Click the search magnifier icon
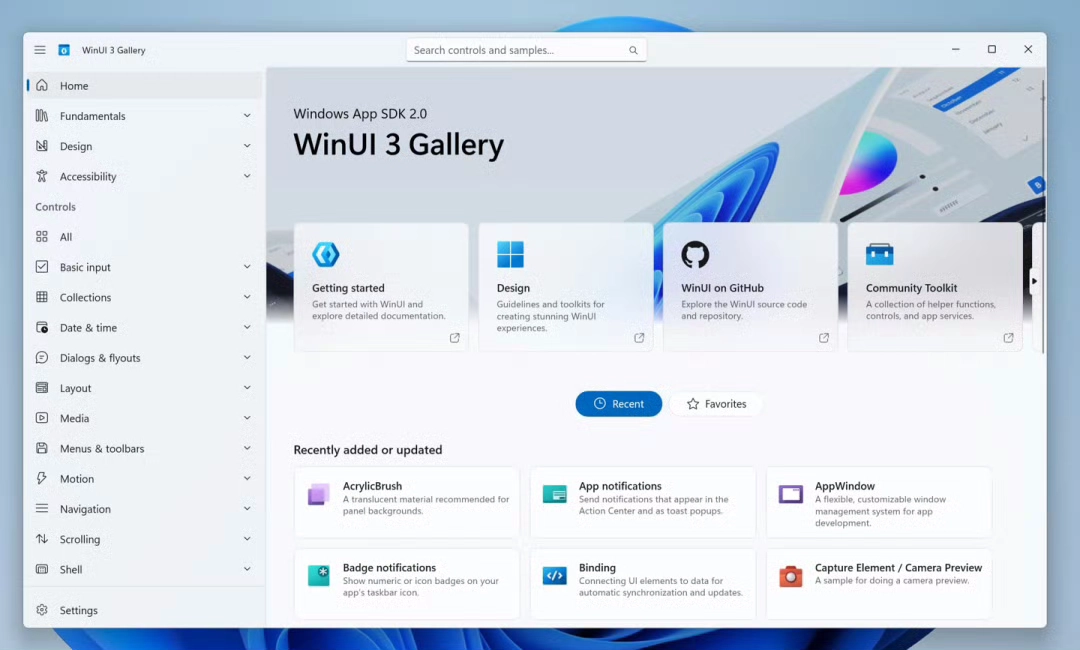 click(x=633, y=50)
